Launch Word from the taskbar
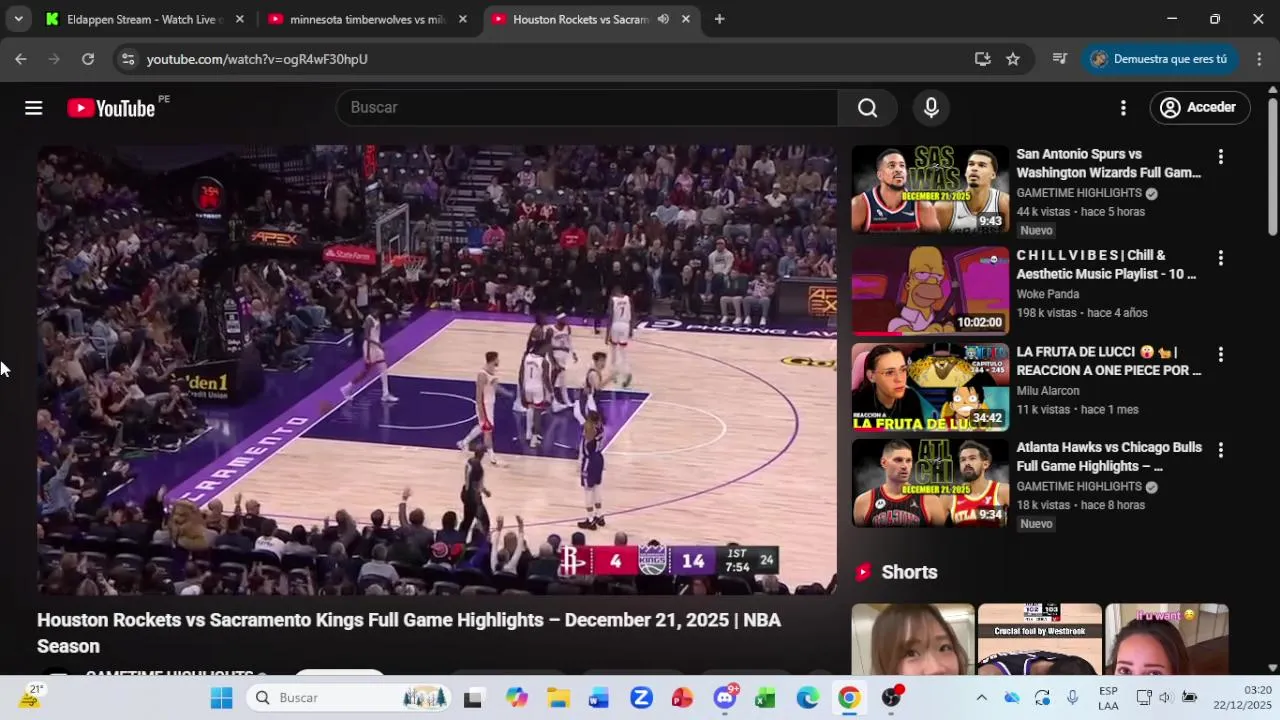Image resolution: width=1280 pixels, height=720 pixels. pos(599,698)
